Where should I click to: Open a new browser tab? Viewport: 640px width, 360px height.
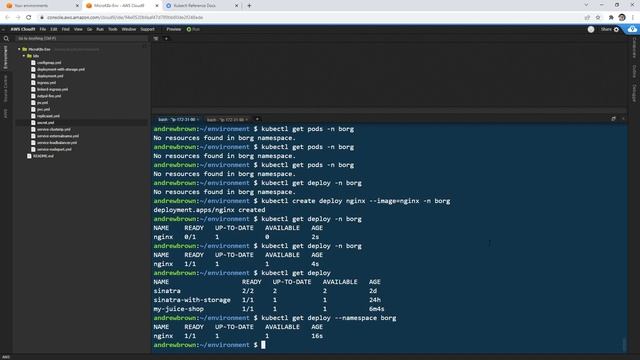tap(249, 6)
